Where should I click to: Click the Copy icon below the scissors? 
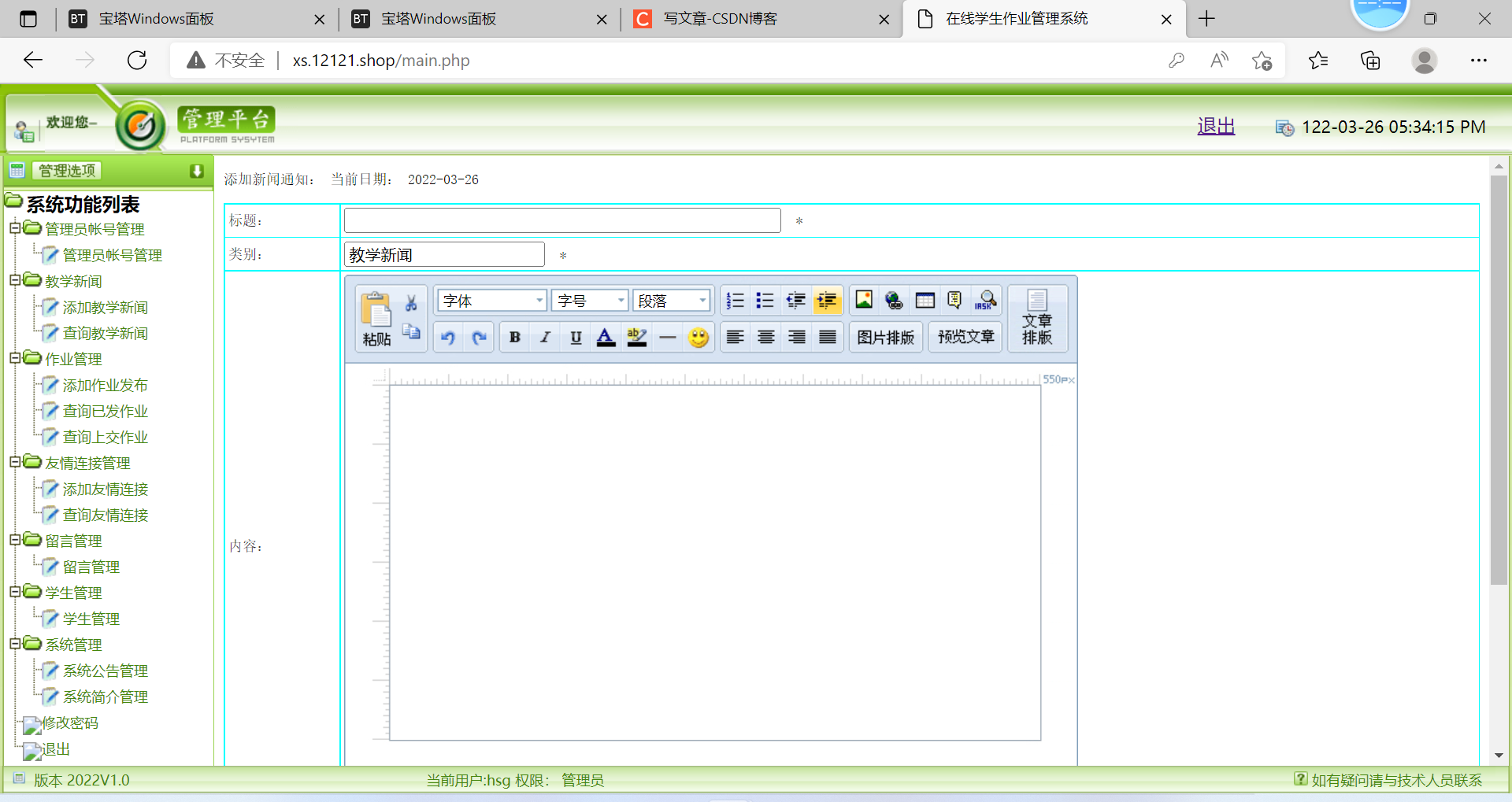pyautogui.click(x=411, y=331)
